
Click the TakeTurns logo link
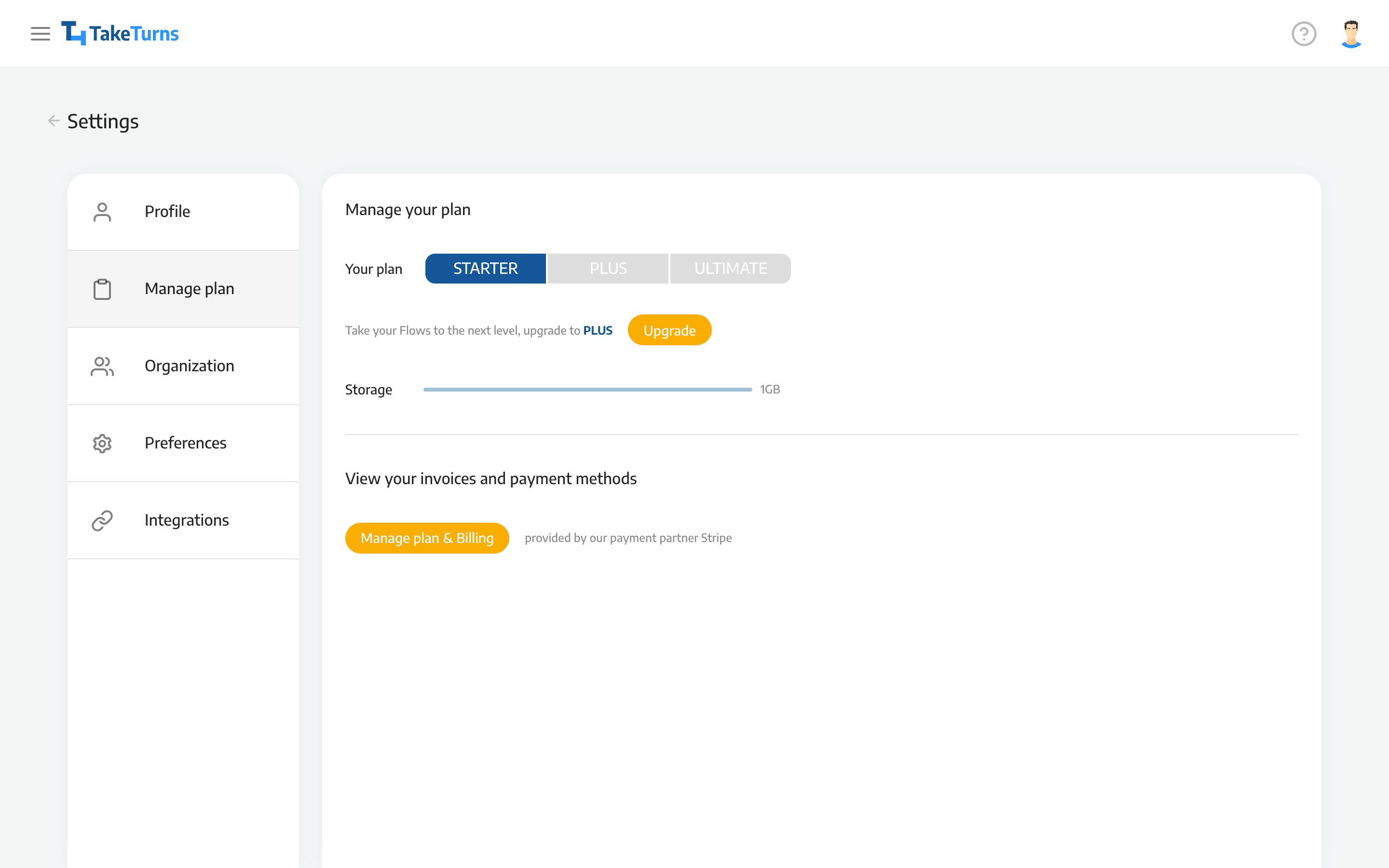(x=120, y=33)
